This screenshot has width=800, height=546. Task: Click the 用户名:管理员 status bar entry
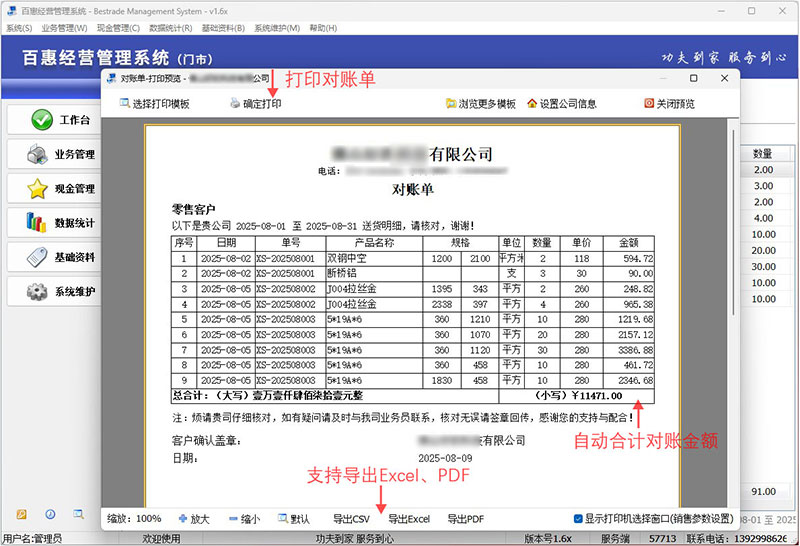pos(32,538)
